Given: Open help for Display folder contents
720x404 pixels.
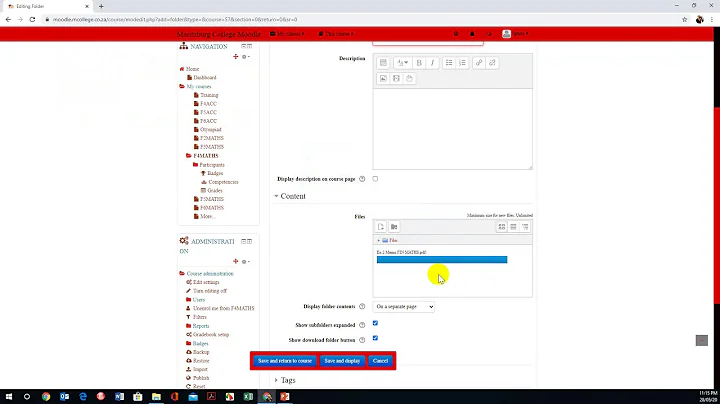Looking at the screenshot, I should coord(362,307).
